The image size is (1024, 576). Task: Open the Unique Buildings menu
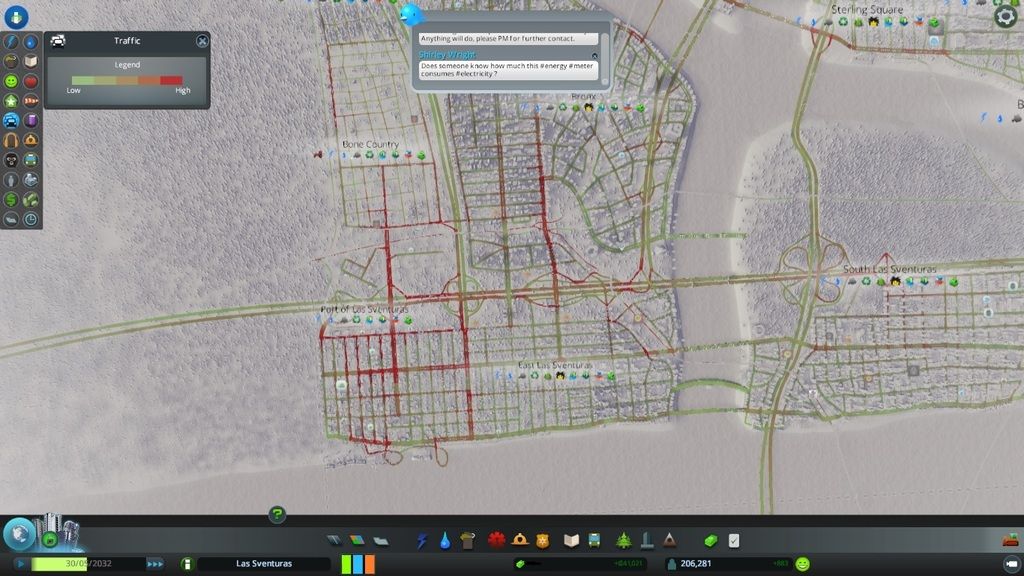coord(647,541)
